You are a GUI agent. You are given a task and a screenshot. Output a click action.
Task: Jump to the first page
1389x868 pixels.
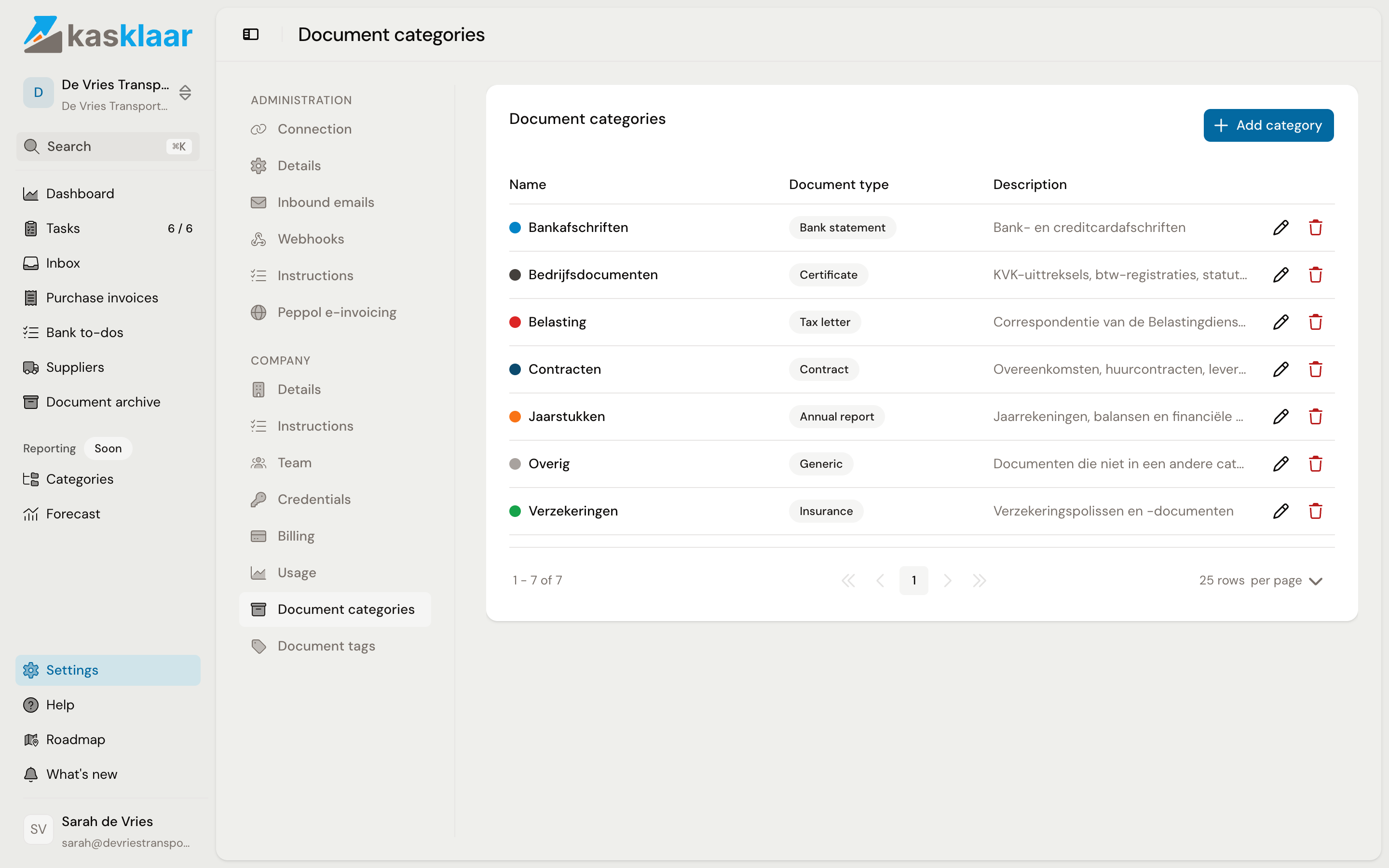coord(848,581)
